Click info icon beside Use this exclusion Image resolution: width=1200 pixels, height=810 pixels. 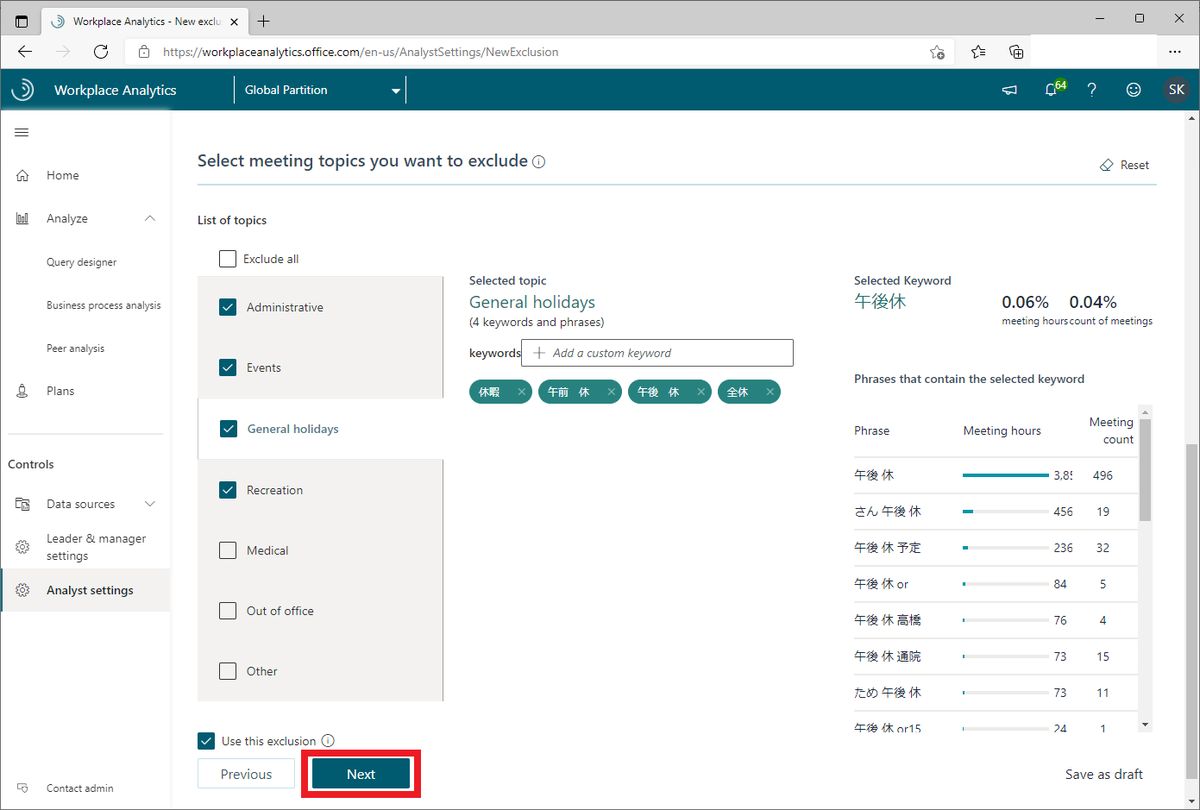click(327, 741)
